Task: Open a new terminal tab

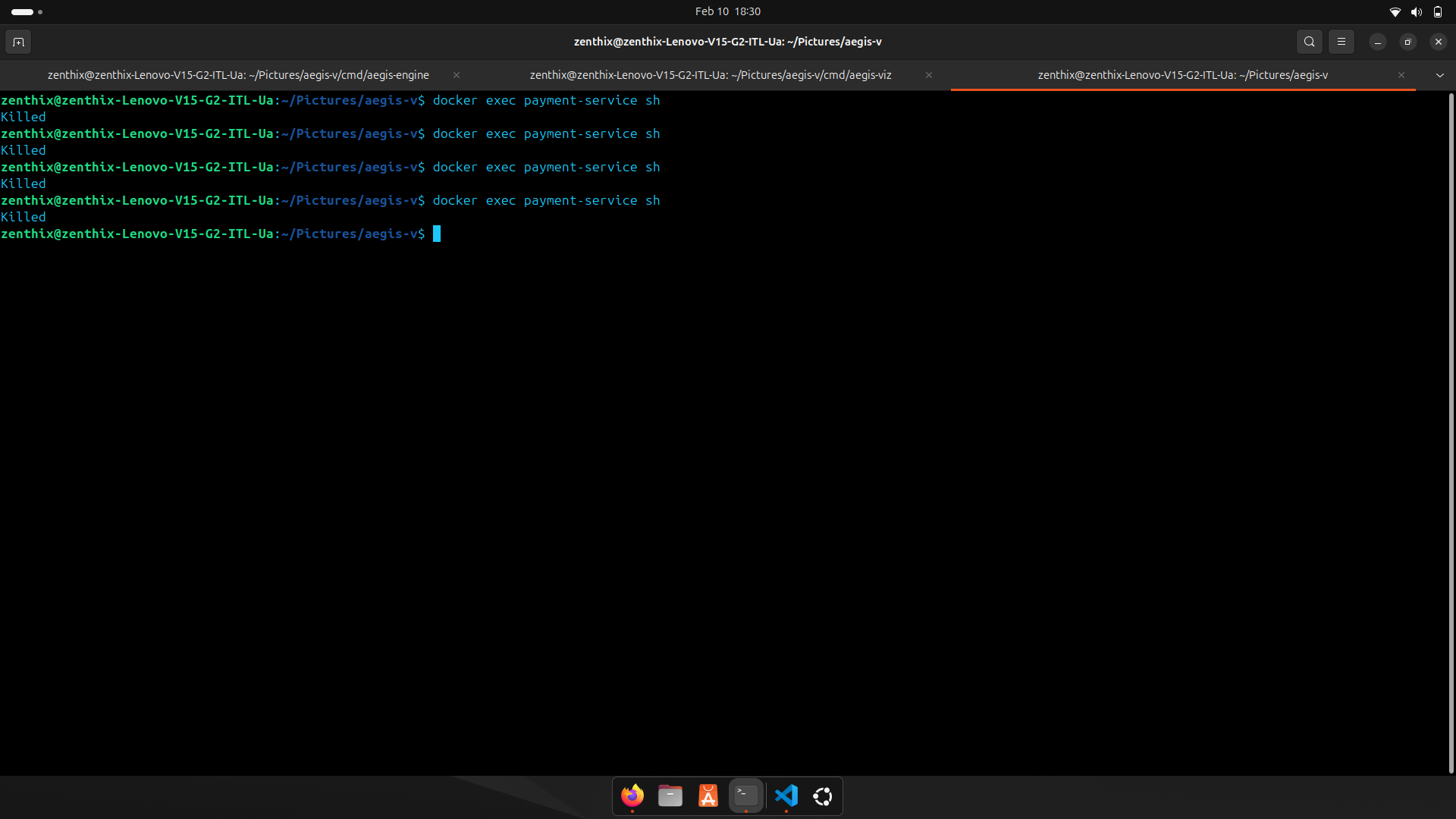Action: [19, 42]
